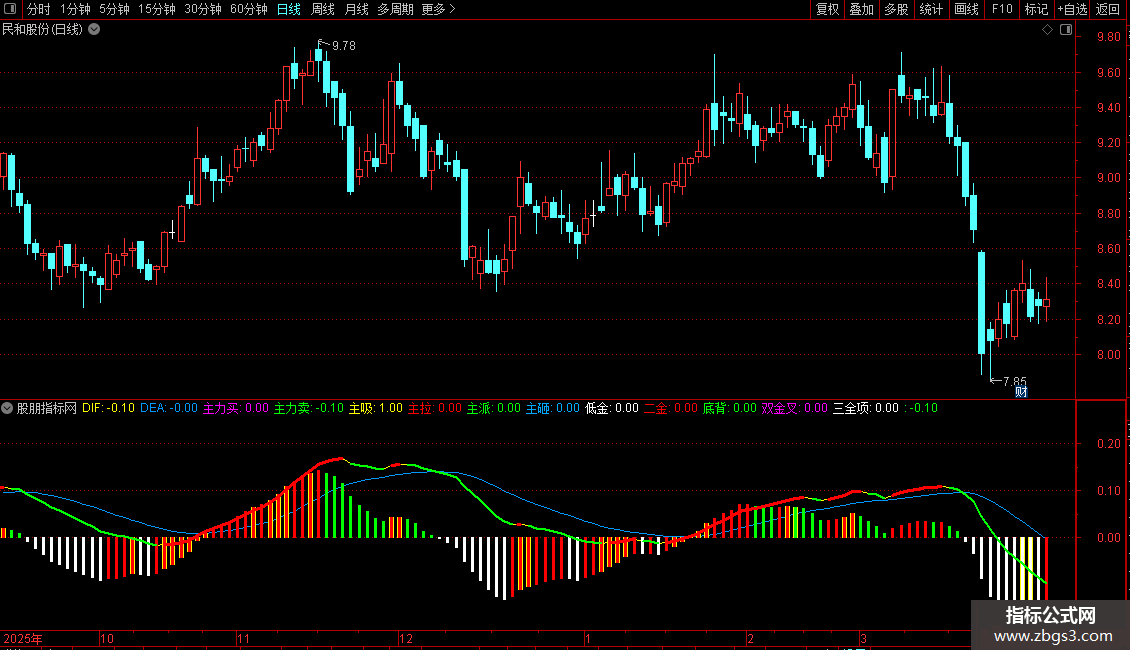Click the 主拉: 0.00 value

click(435, 408)
